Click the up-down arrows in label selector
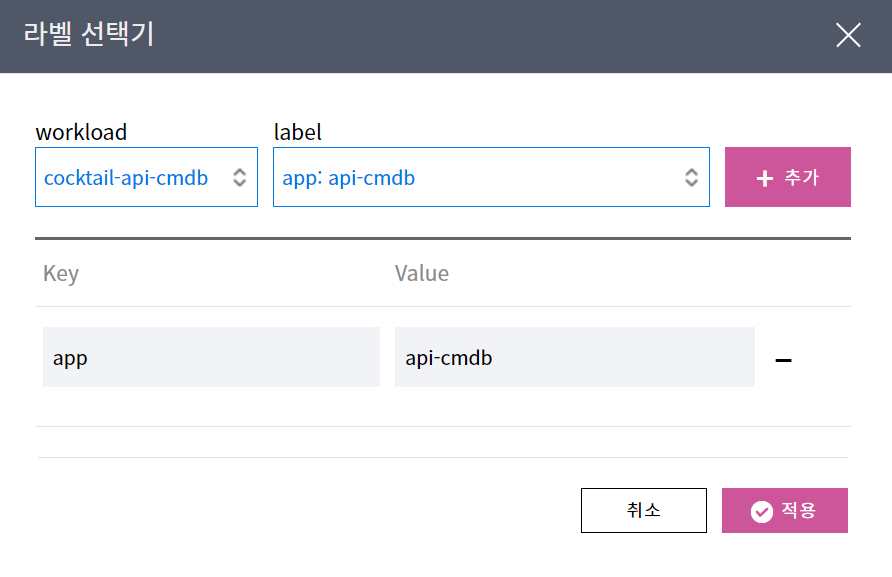The height and width of the screenshot is (577, 892). pos(691,178)
